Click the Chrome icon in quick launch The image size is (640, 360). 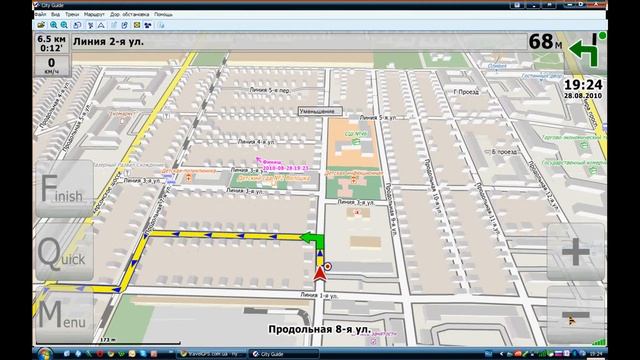[x=110, y=353]
